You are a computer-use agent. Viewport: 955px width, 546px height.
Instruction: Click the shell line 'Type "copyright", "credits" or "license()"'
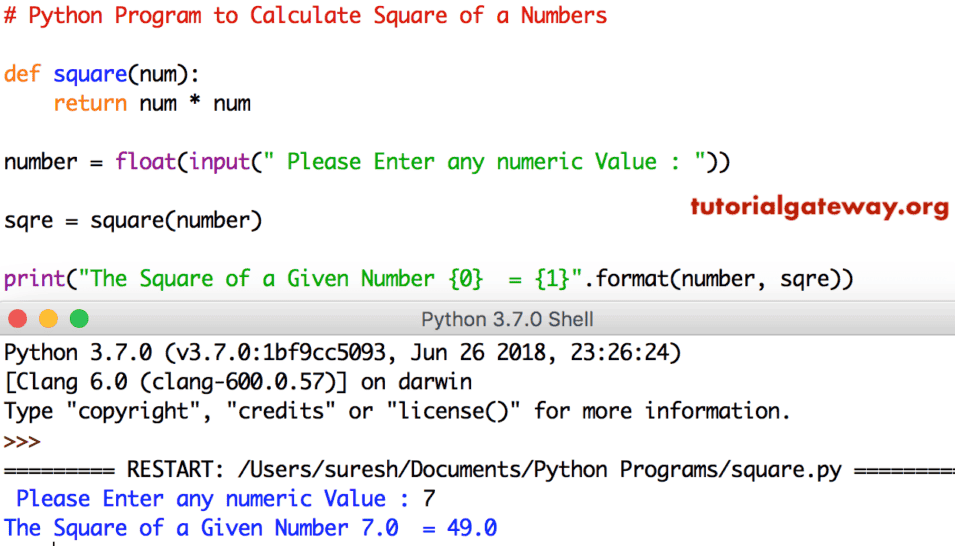[x=396, y=411]
